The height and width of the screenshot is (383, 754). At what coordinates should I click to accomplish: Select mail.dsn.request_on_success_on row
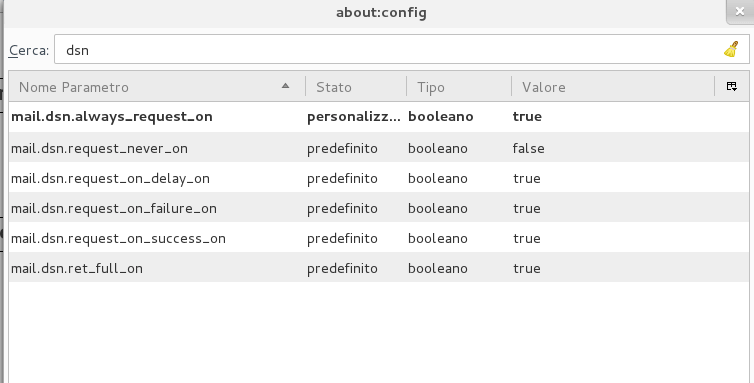click(x=379, y=238)
